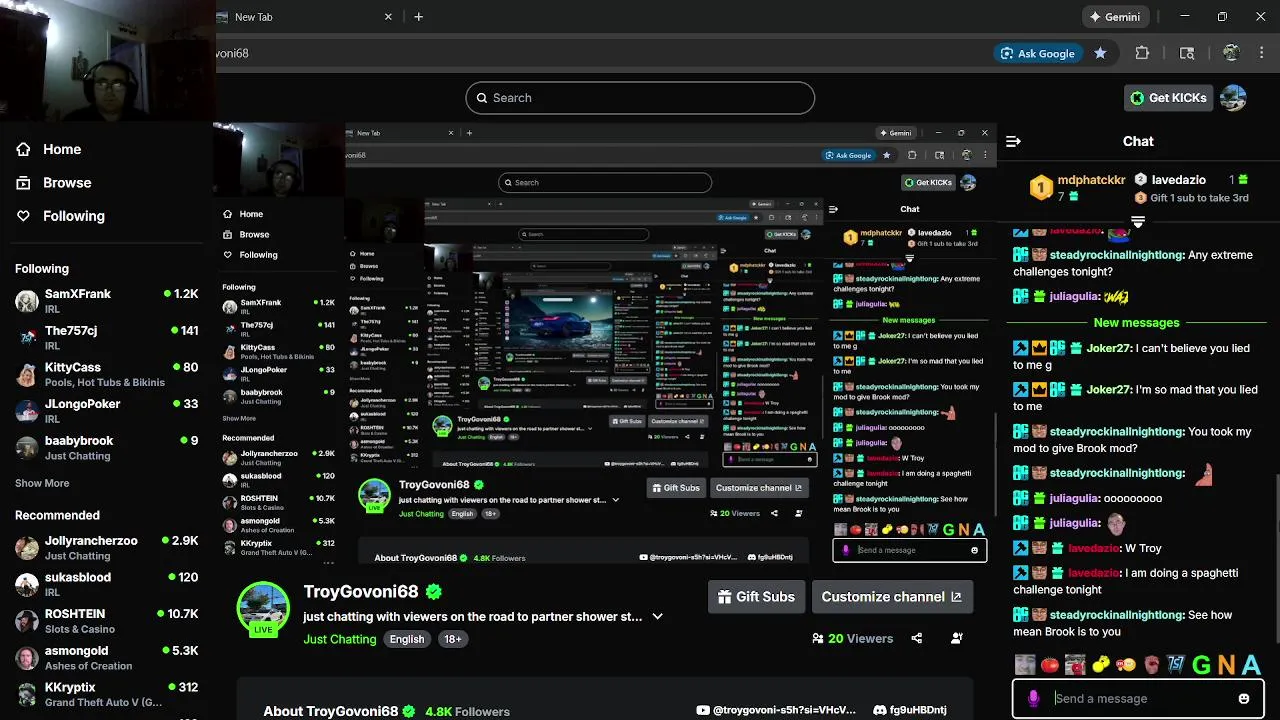
Task: Expand the stream title with the chevron
Action: 657,616
